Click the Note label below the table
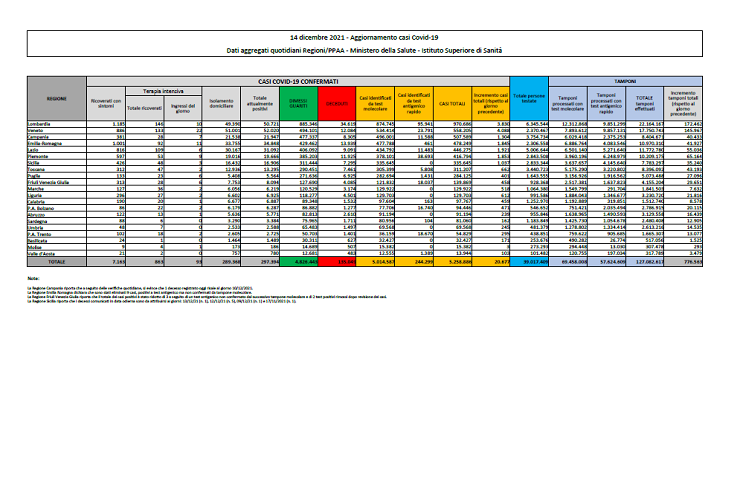The width and height of the screenshot is (740, 480). point(33,277)
